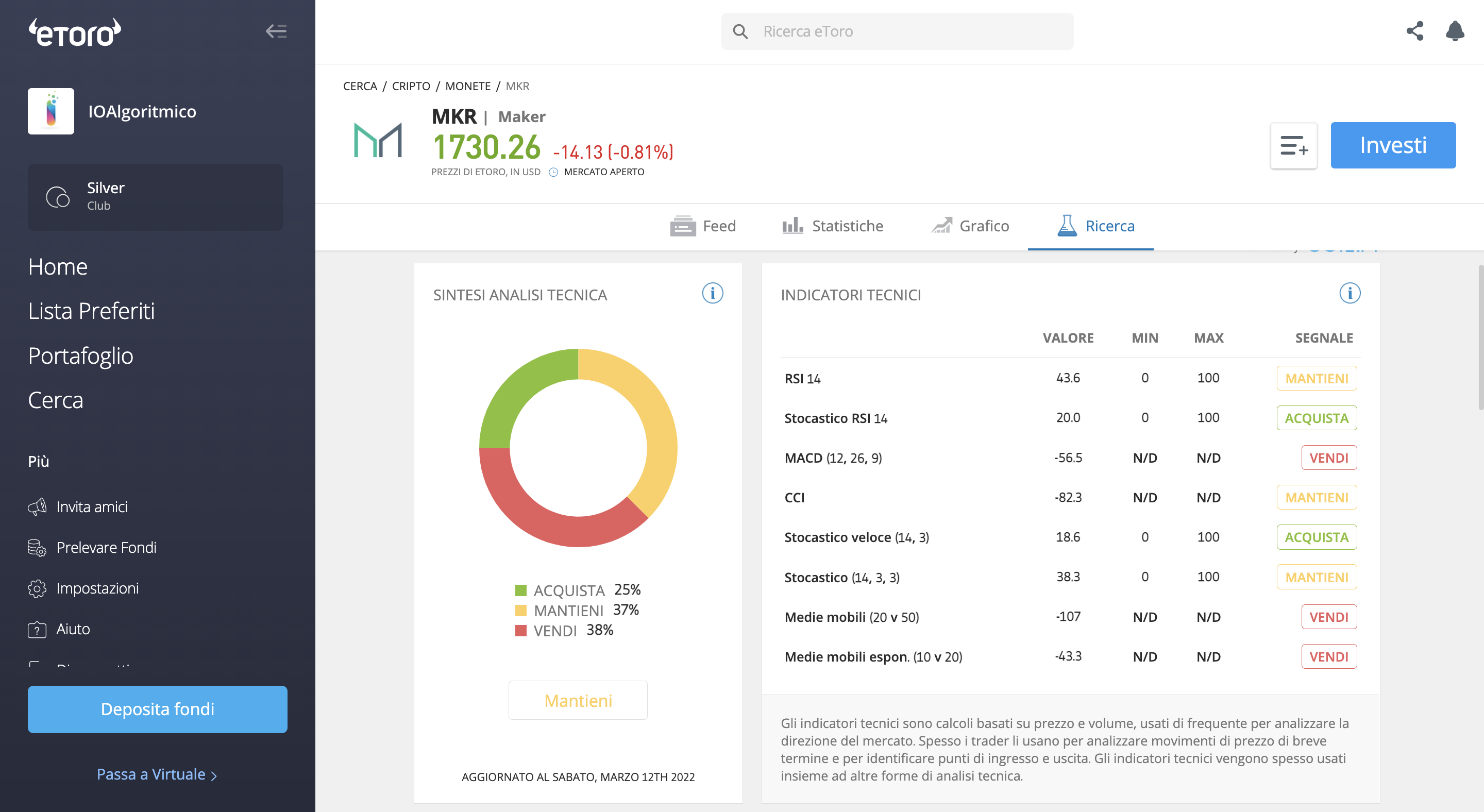Image resolution: width=1484 pixels, height=812 pixels.
Task: Add MKR to a watchlist icon
Action: tap(1293, 146)
